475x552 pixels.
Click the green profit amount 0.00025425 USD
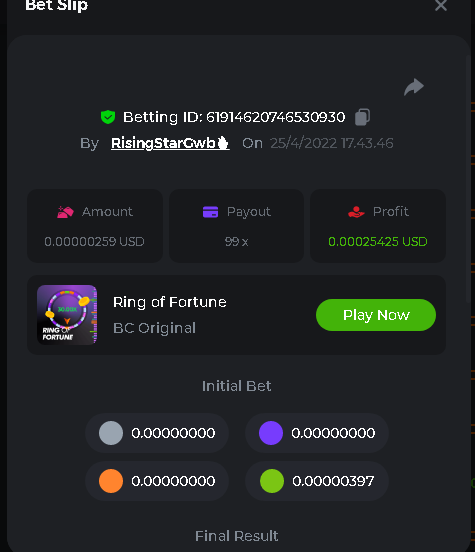[x=378, y=242]
